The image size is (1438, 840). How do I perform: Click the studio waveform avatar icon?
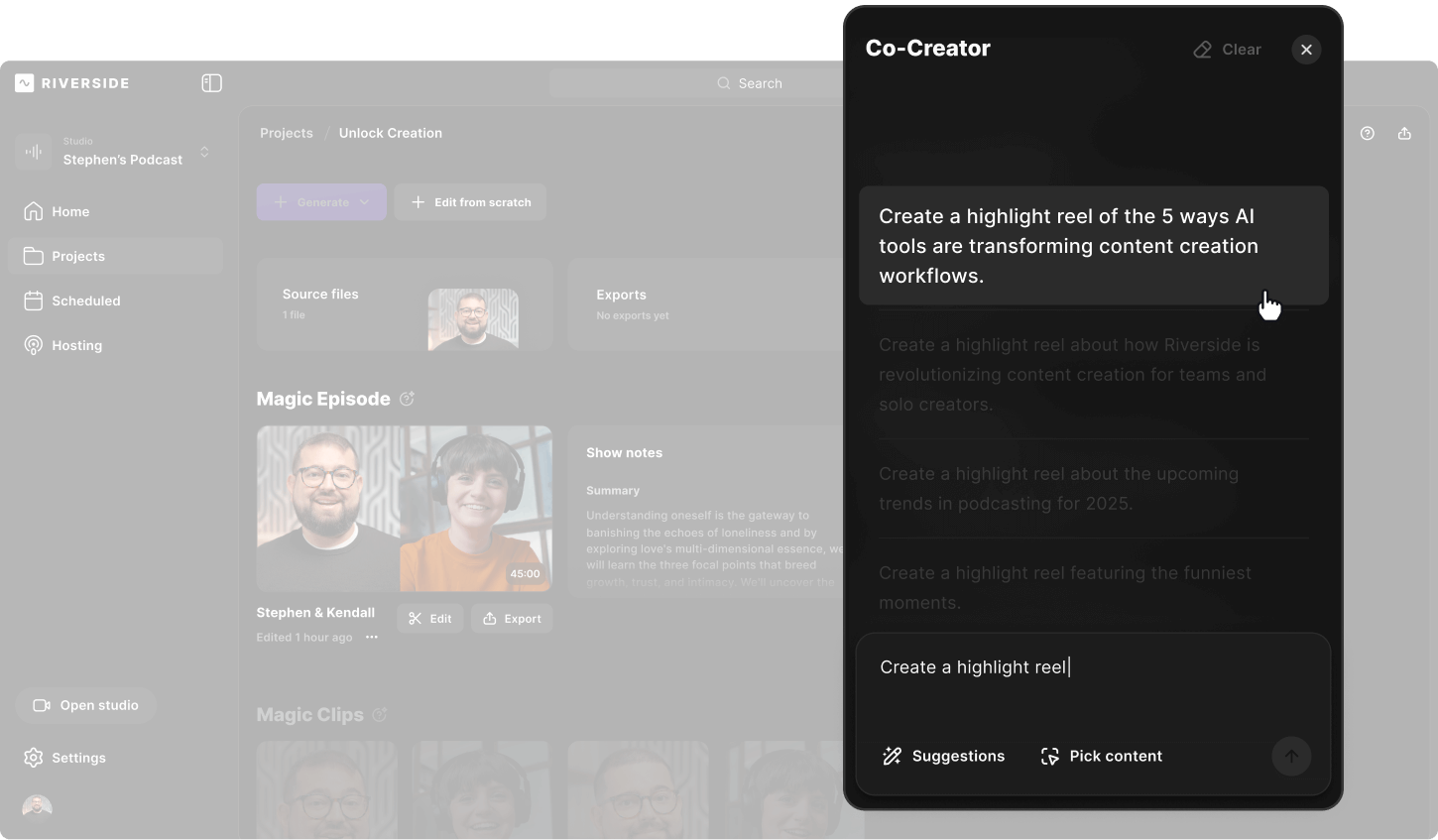pos(34,152)
